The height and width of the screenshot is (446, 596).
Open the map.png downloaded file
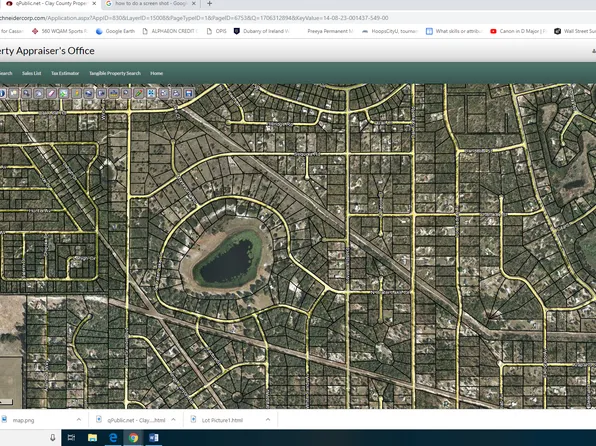pyautogui.click(x=24, y=420)
